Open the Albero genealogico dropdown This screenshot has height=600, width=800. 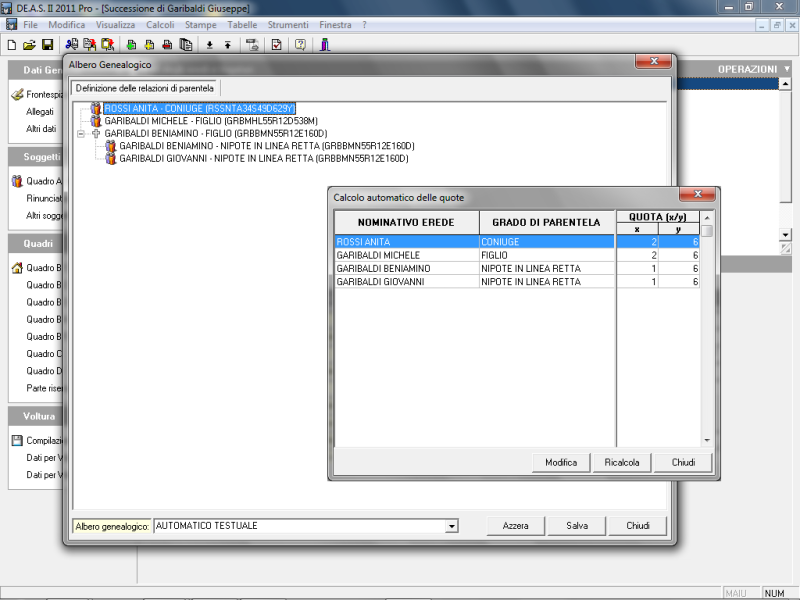click(451, 526)
